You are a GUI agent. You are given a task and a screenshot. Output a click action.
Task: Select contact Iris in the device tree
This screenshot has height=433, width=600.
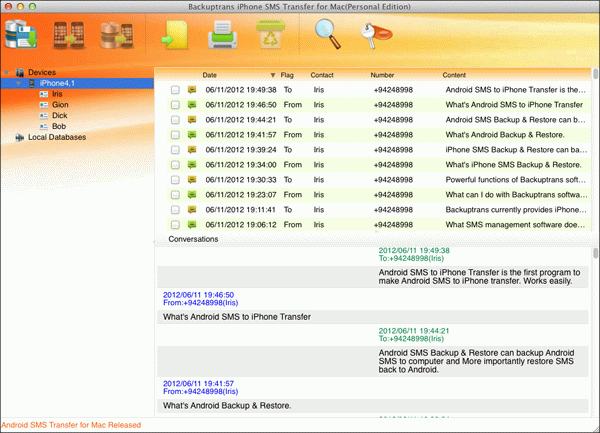click(x=57, y=94)
